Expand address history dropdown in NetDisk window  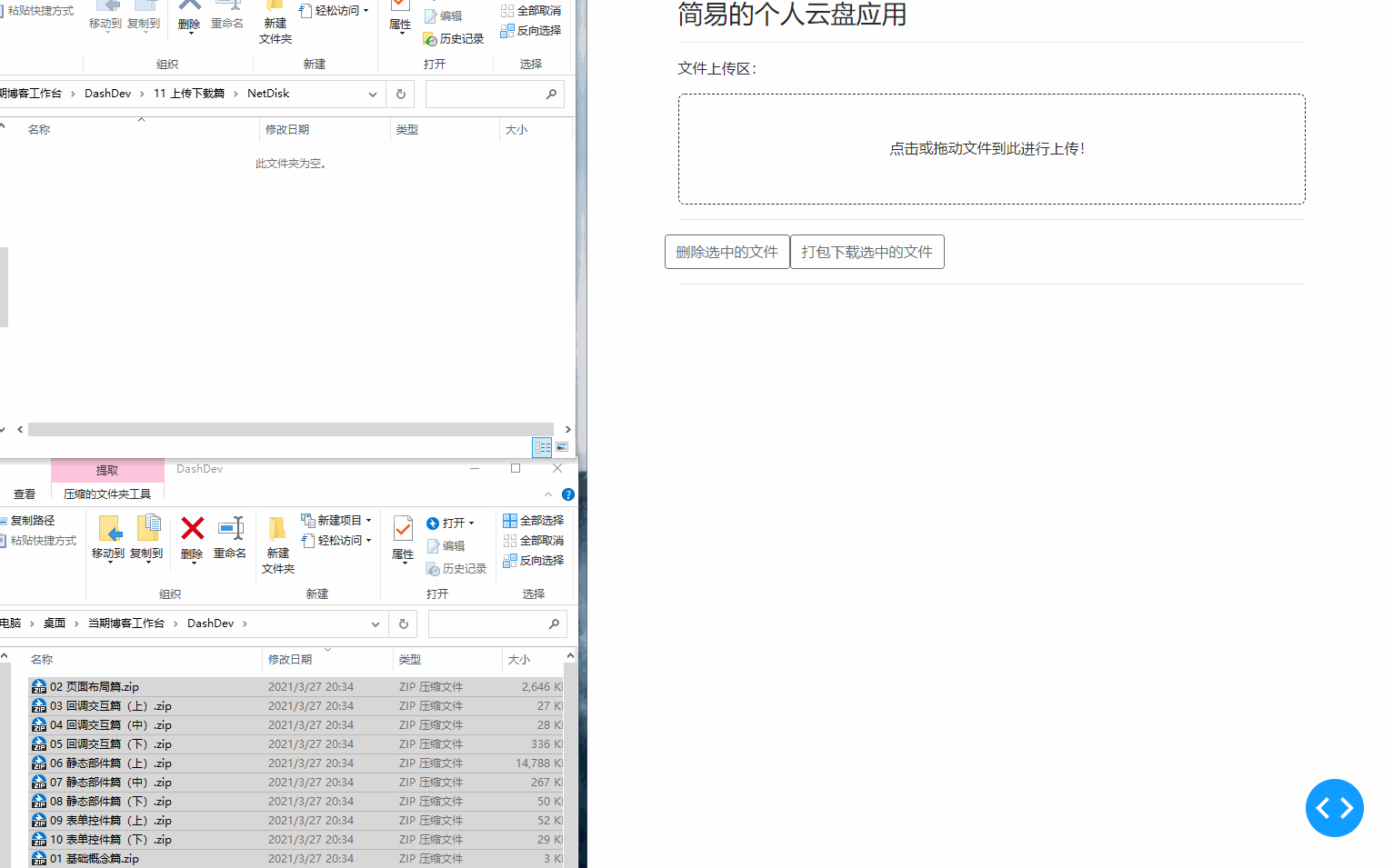point(373,94)
